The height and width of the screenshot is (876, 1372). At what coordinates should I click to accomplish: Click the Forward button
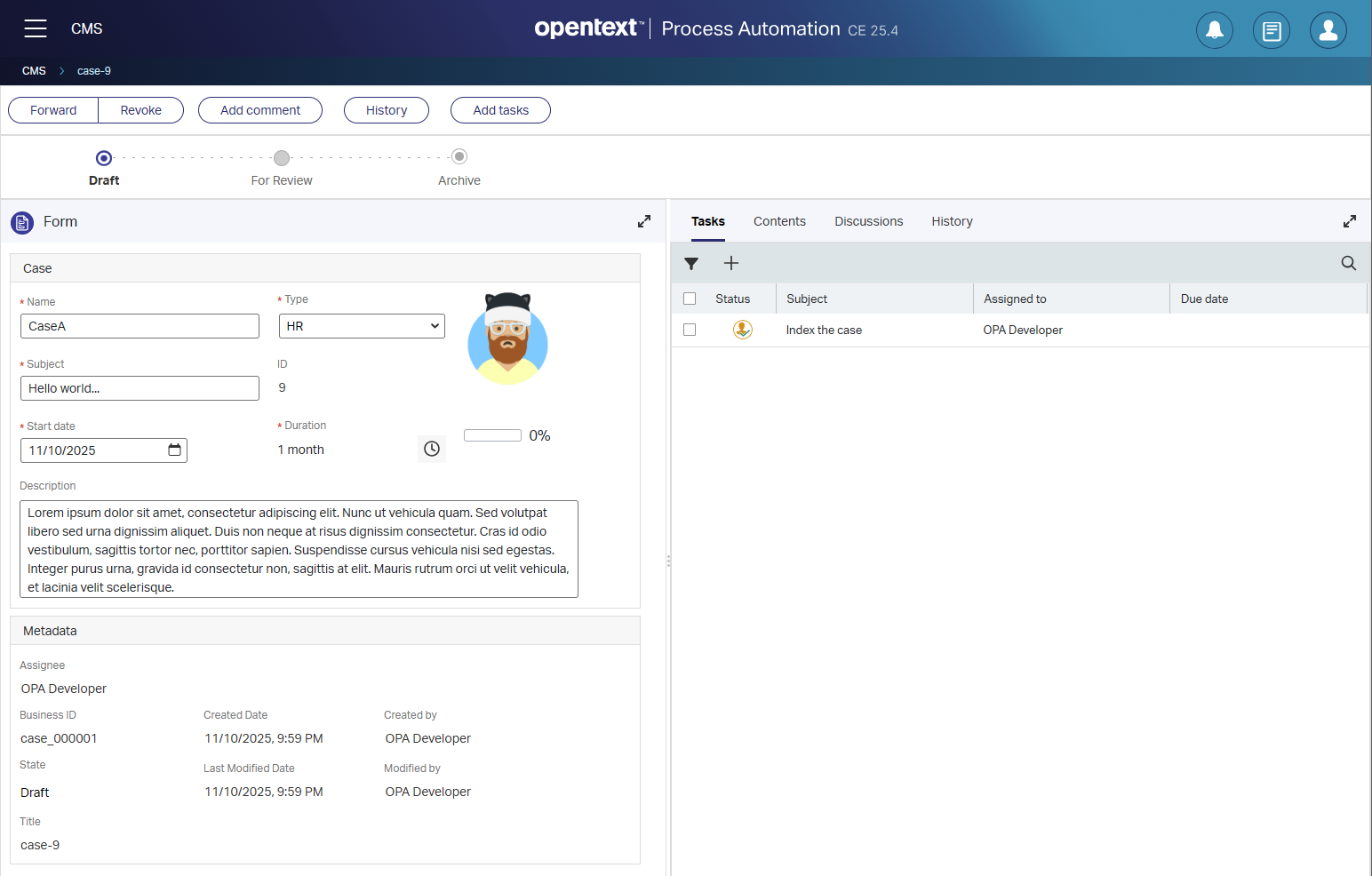(53, 110)
